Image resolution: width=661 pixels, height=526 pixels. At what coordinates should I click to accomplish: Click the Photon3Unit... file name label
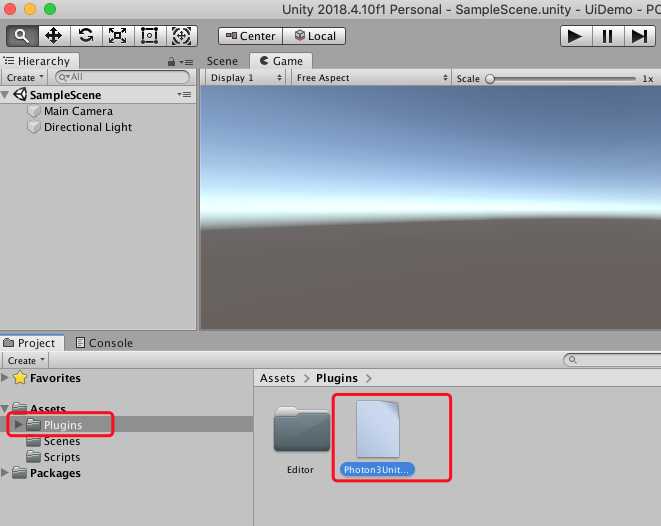(x=377, y=470)
